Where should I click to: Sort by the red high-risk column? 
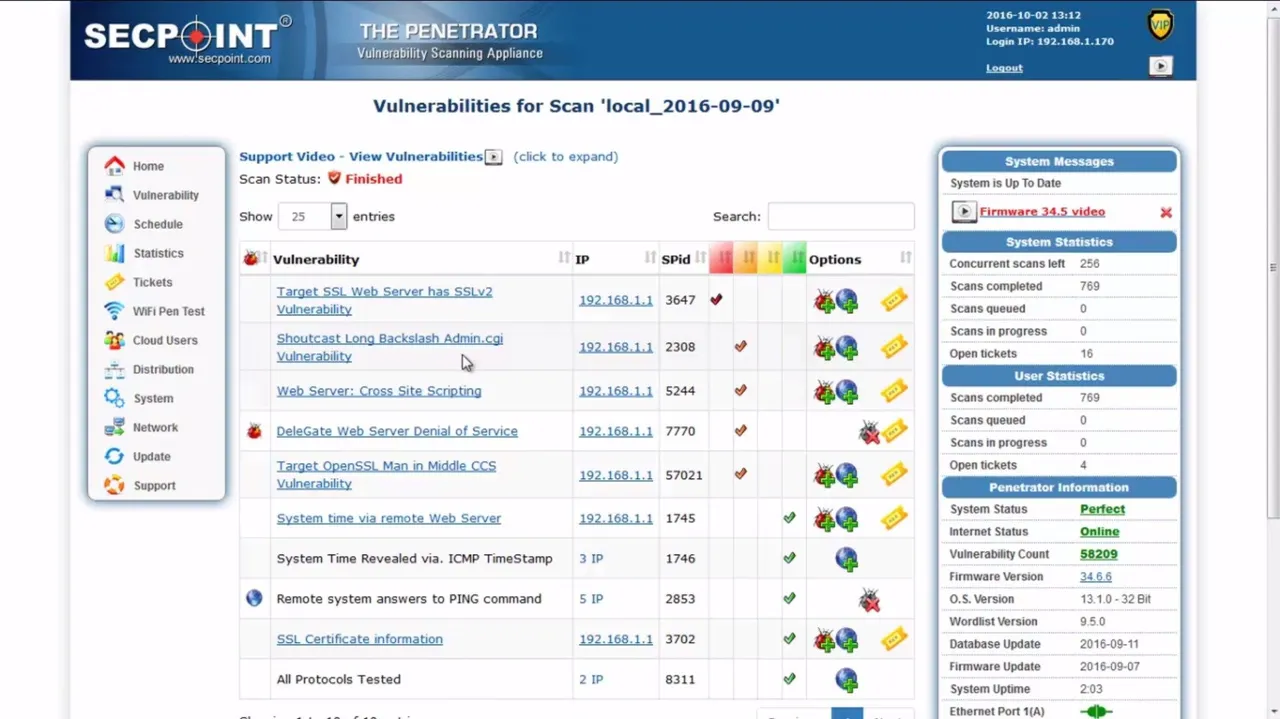721,259
